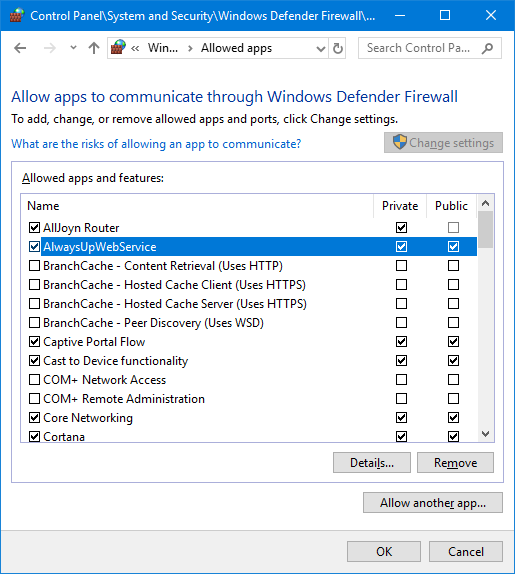The height and width of the screenshot is (574, 515).
Task: Click the firewall icon in address bar
Action: (118, 48)
